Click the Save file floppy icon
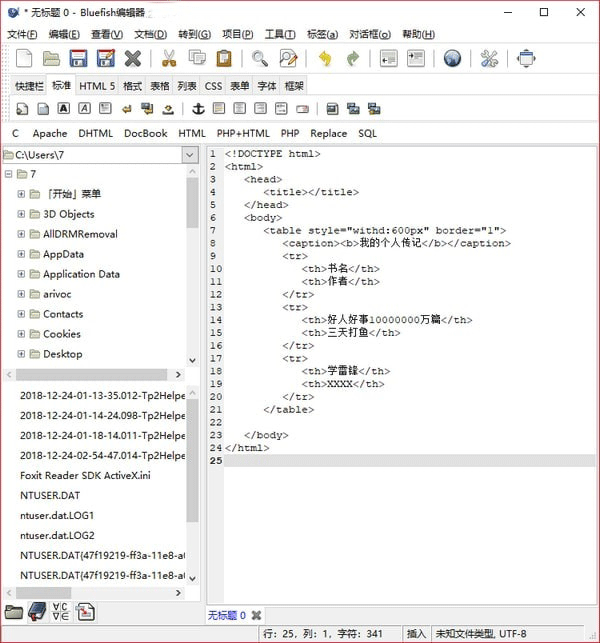 coord(78,59)
